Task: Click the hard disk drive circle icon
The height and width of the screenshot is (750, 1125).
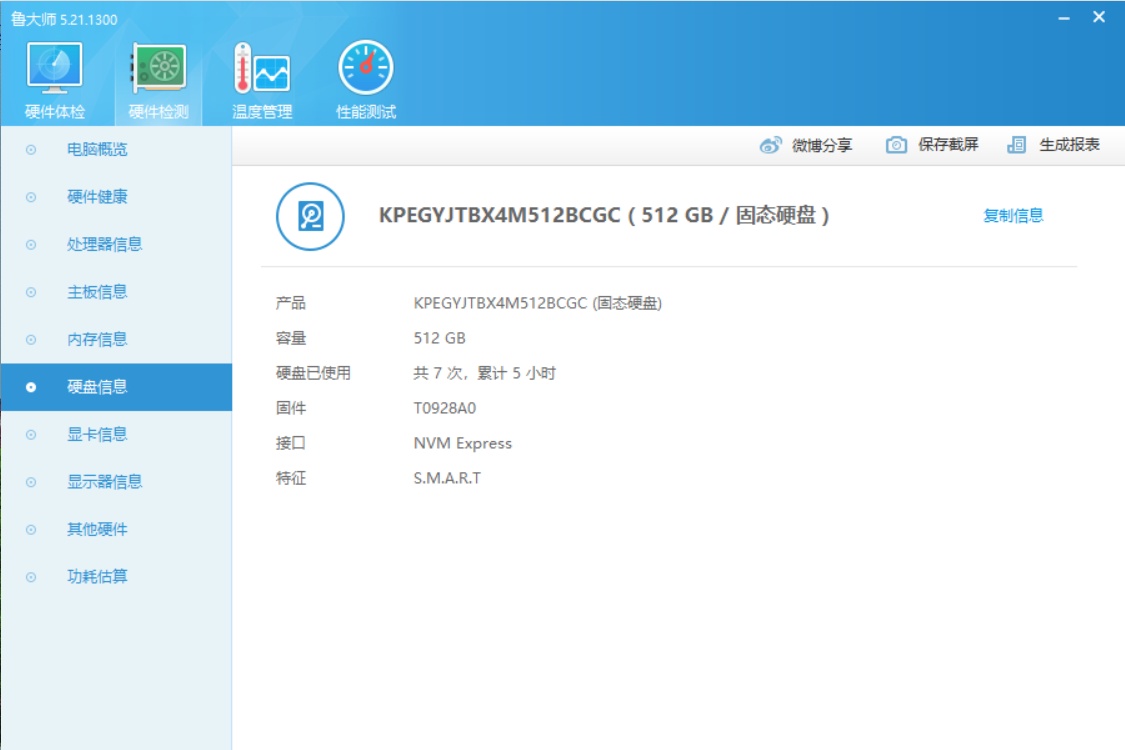Action: (310, 216)
